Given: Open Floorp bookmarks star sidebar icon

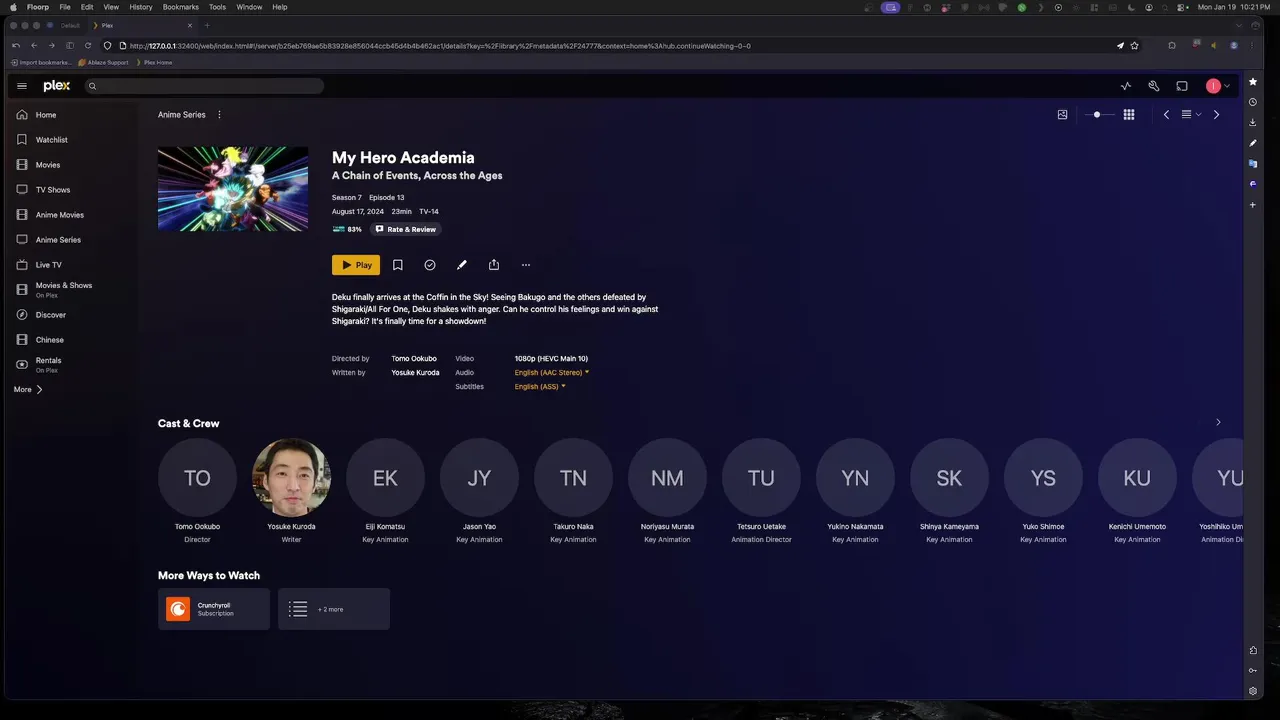Looking at the screenshot, I should [1253, 82].
